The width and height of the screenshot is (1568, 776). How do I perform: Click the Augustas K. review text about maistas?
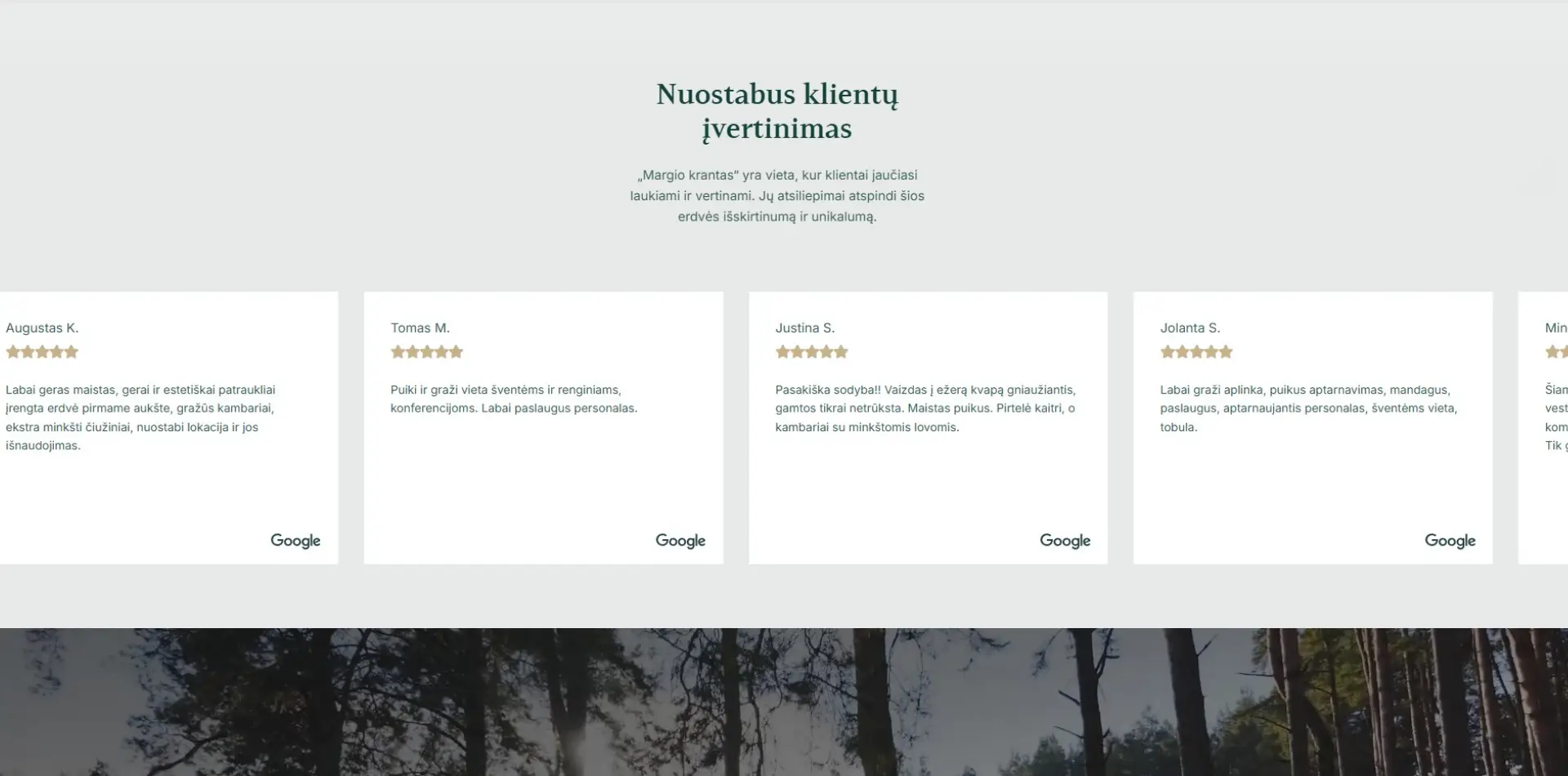(140, 417)
